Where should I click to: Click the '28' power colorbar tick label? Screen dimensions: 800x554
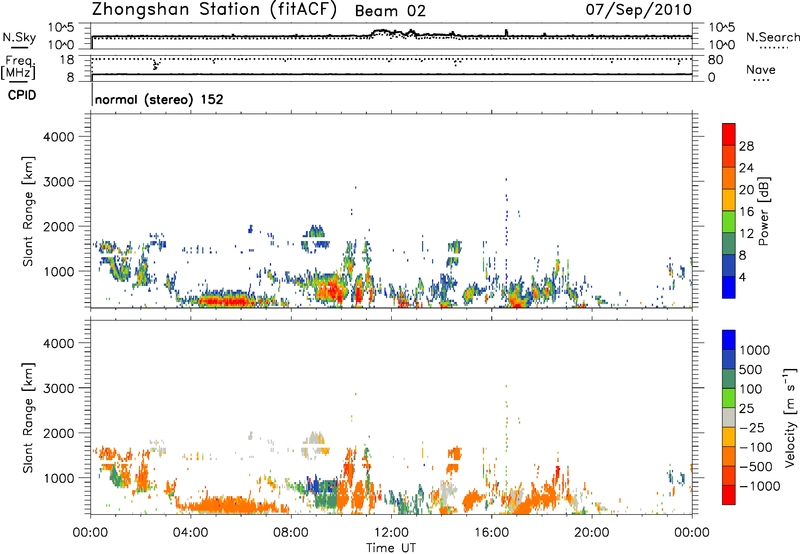(746, 146)
